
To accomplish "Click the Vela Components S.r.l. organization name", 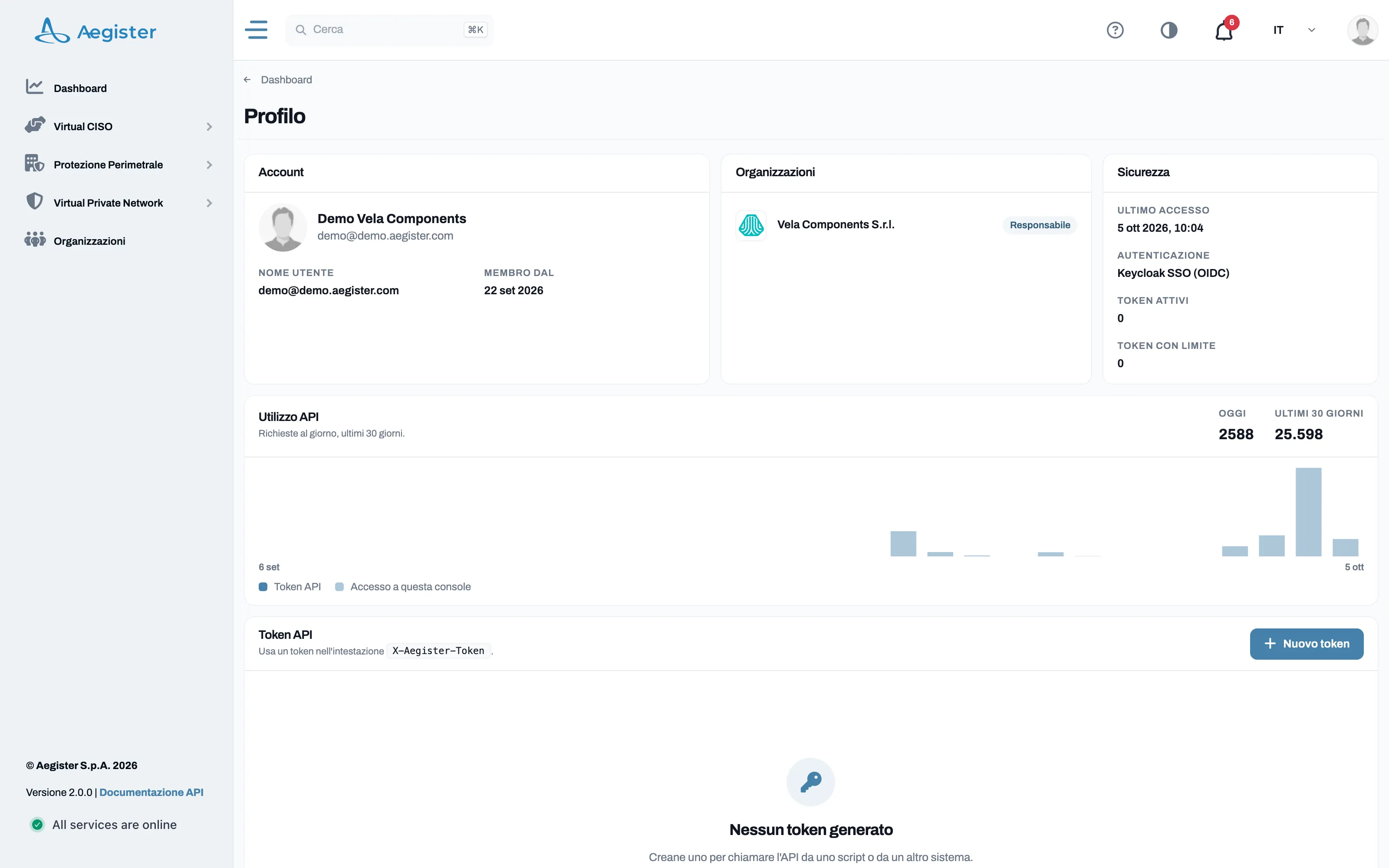I will point(836,224).
